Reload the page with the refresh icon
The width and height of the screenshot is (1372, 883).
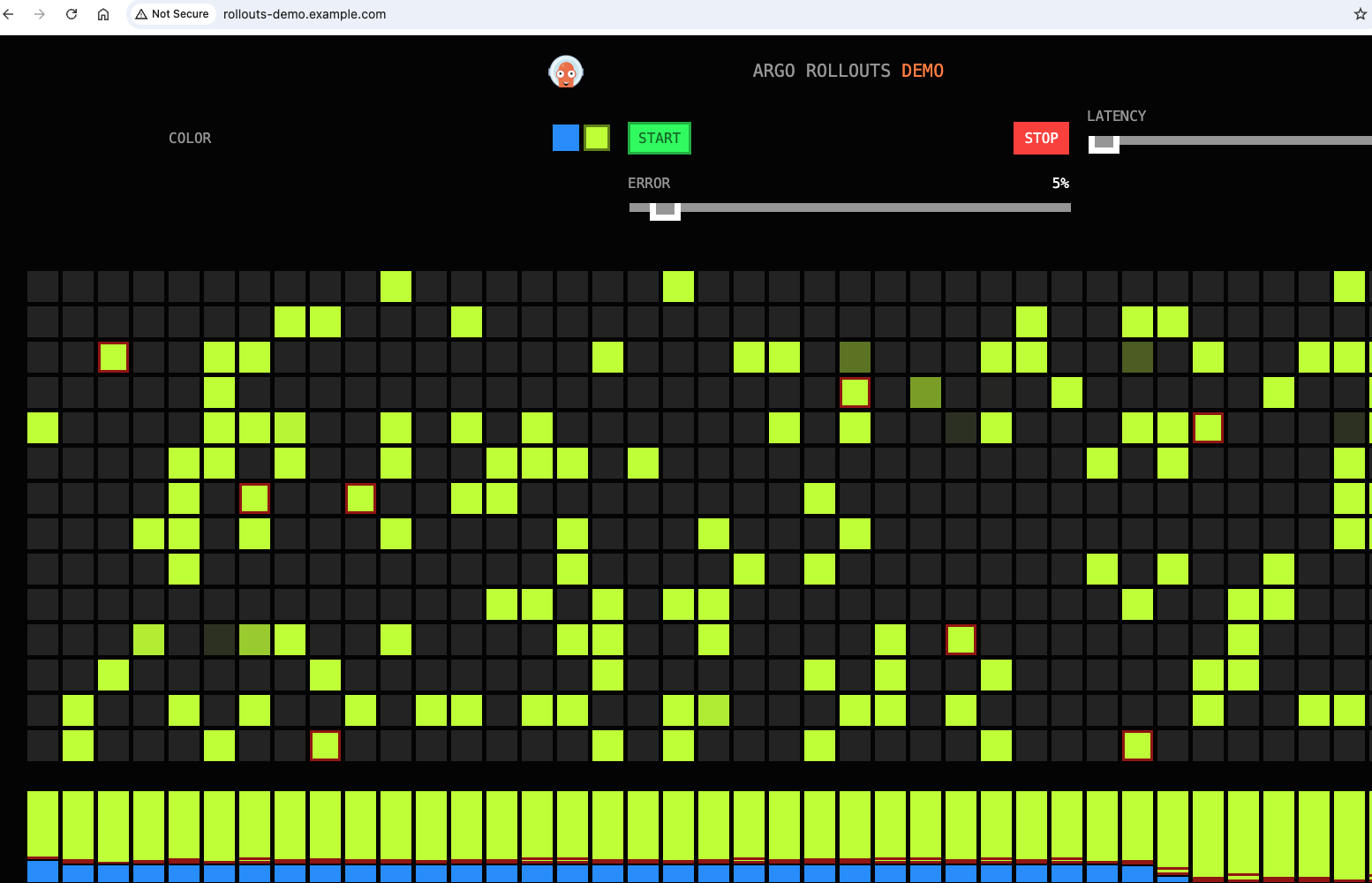point(72,14)
